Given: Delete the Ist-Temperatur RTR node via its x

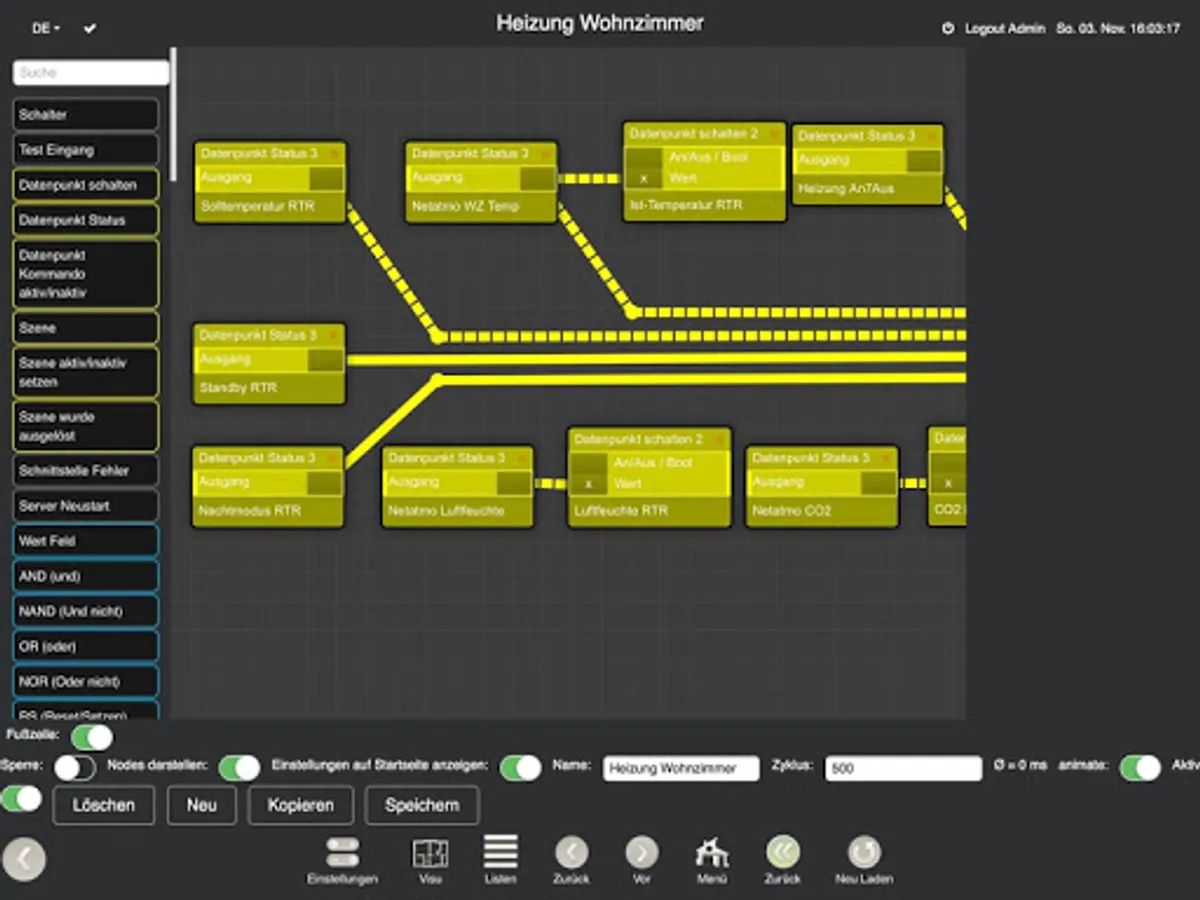Looking at the screenshot, I should [773, 134].
